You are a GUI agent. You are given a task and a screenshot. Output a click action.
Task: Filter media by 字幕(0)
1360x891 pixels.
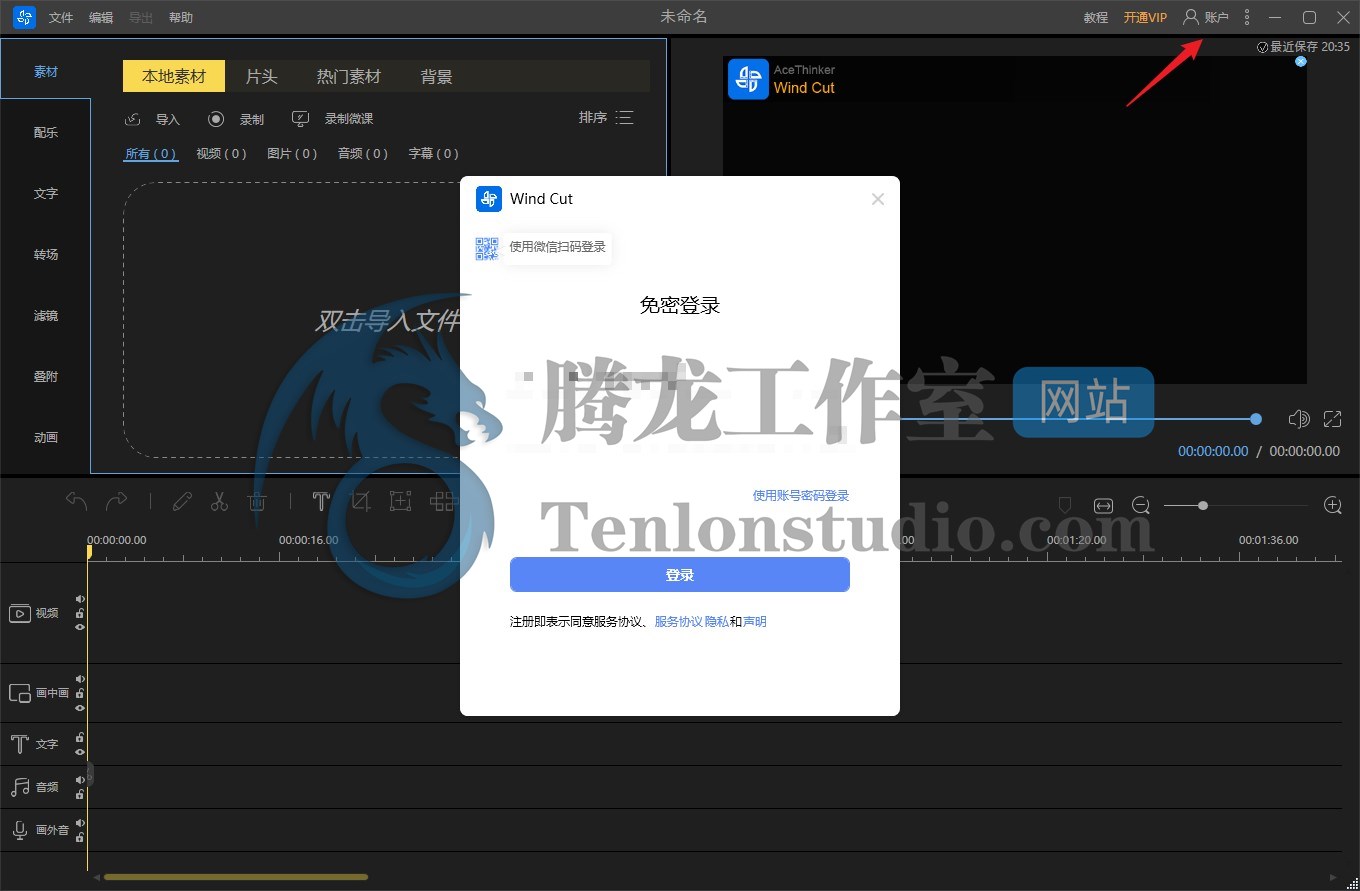click(434, 154)
